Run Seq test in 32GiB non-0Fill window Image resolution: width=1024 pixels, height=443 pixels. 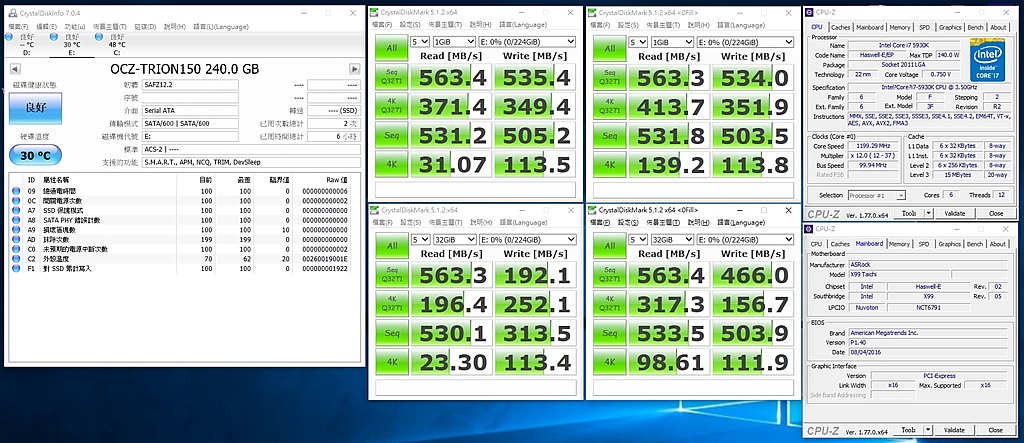(391, 333)
